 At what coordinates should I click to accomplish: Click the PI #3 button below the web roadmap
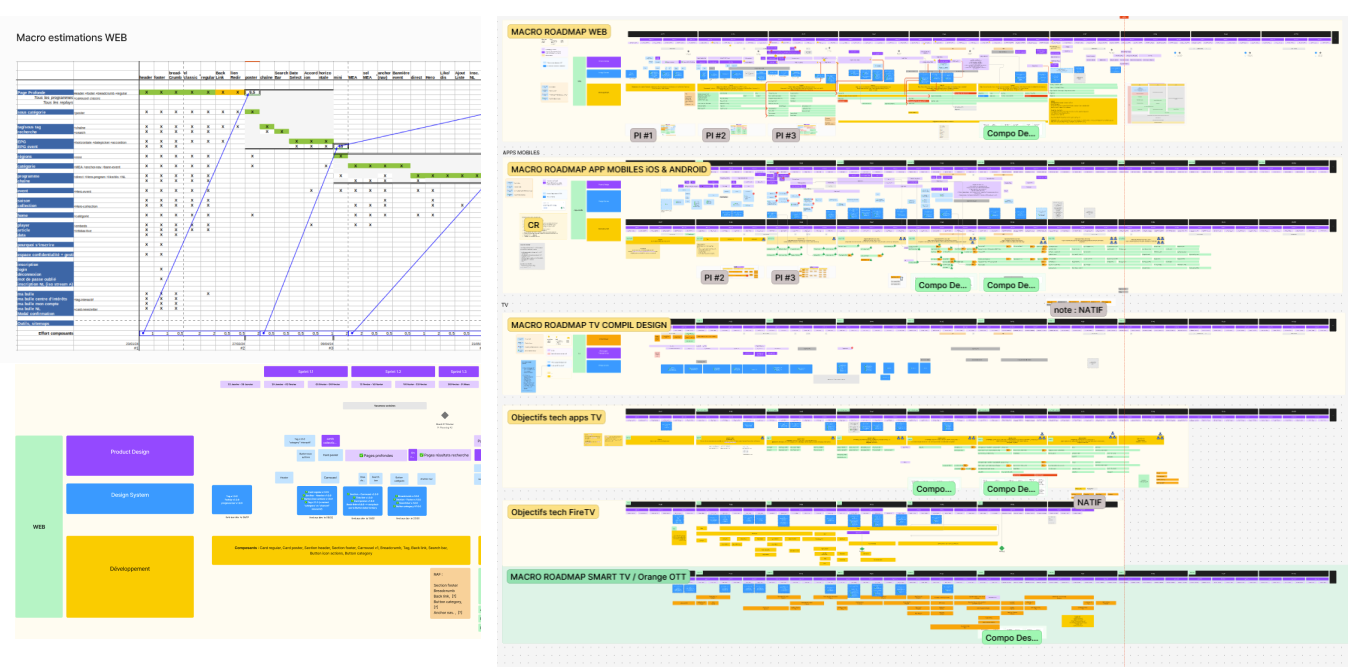point(787,133)
